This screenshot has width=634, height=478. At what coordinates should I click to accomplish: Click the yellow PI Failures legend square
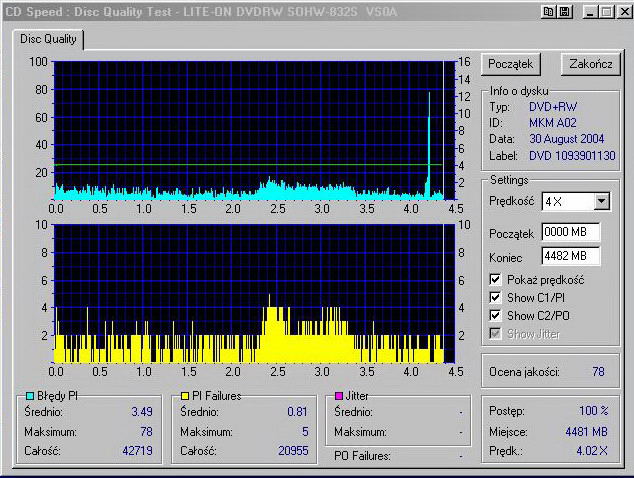(183, 396)
